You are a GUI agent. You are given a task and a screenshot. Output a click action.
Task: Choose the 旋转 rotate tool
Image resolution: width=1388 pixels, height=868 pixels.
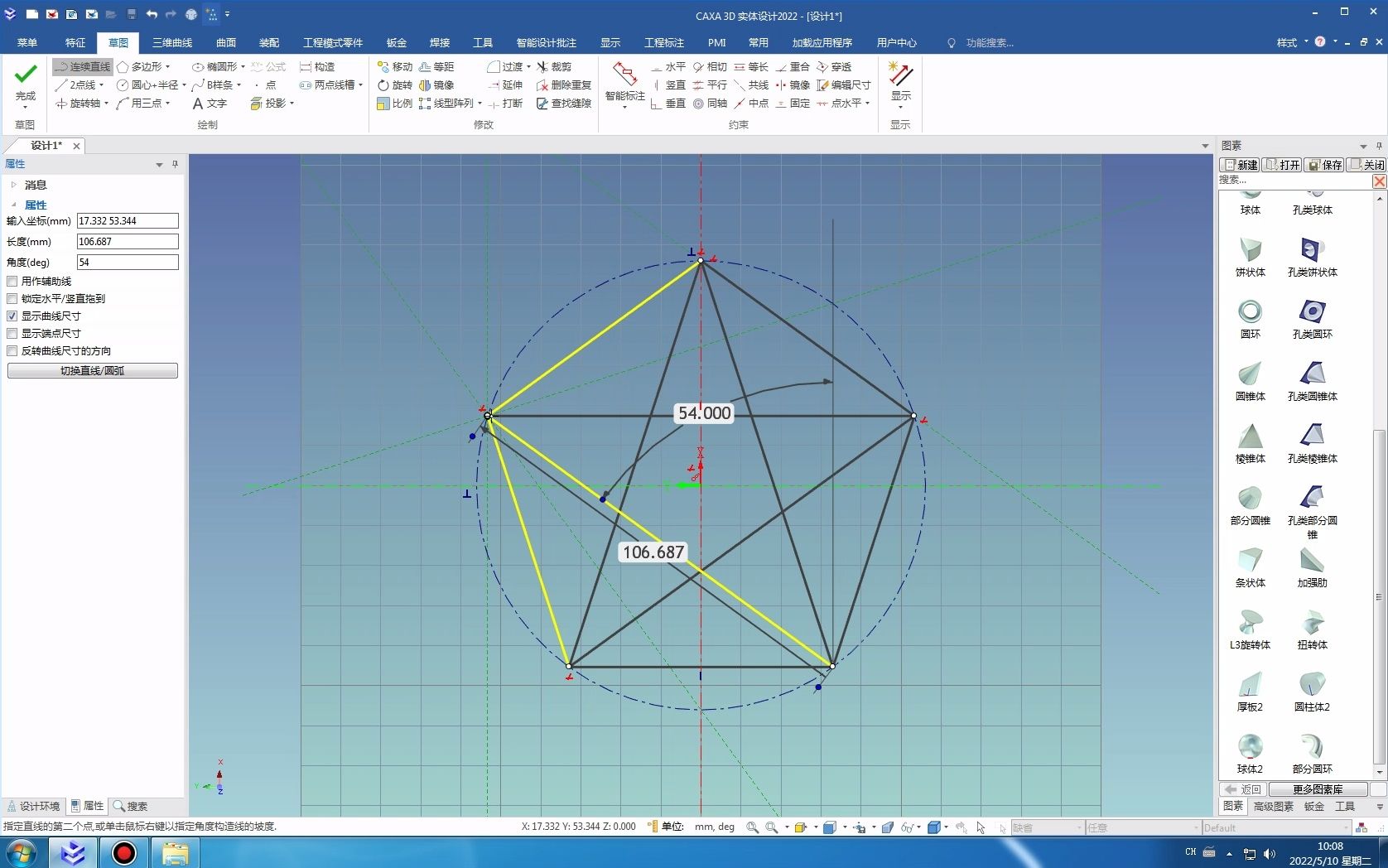pyautogui.click(x=394, y=84)
